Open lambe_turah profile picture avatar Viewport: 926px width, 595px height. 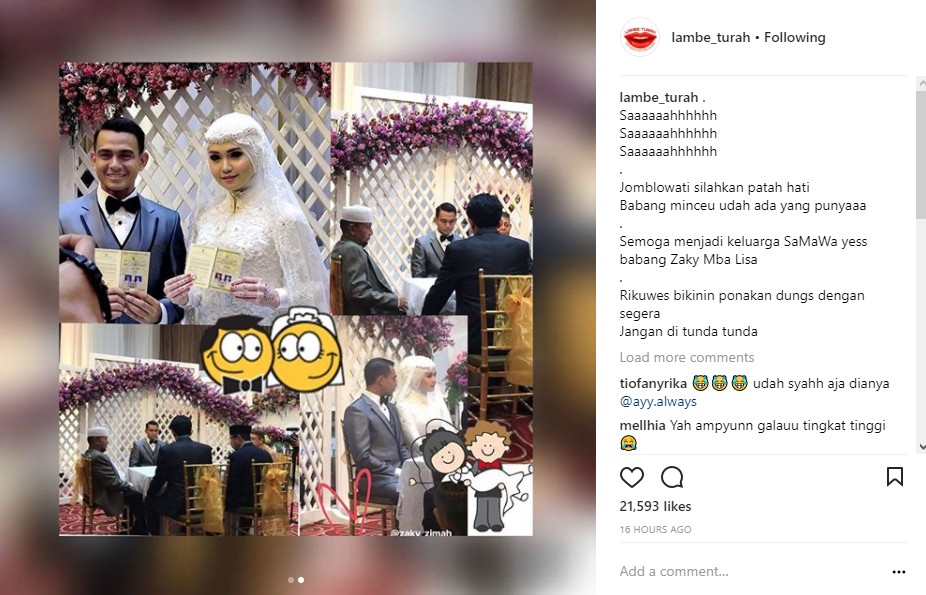(640, 37)
